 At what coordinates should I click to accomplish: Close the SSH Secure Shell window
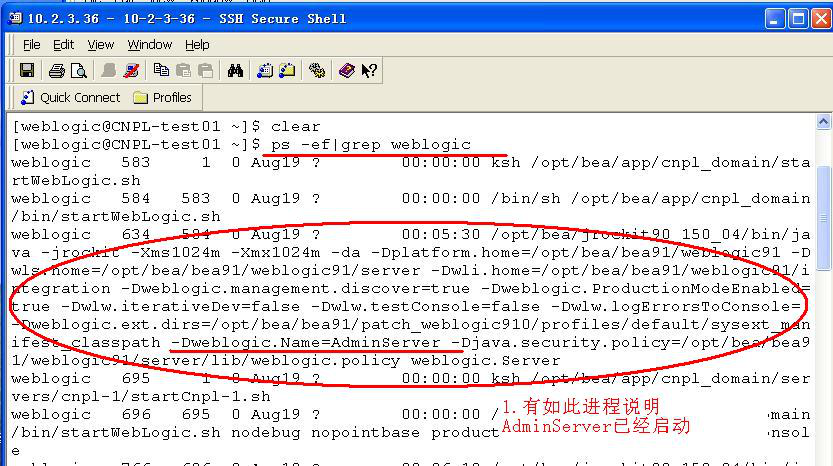821,19
